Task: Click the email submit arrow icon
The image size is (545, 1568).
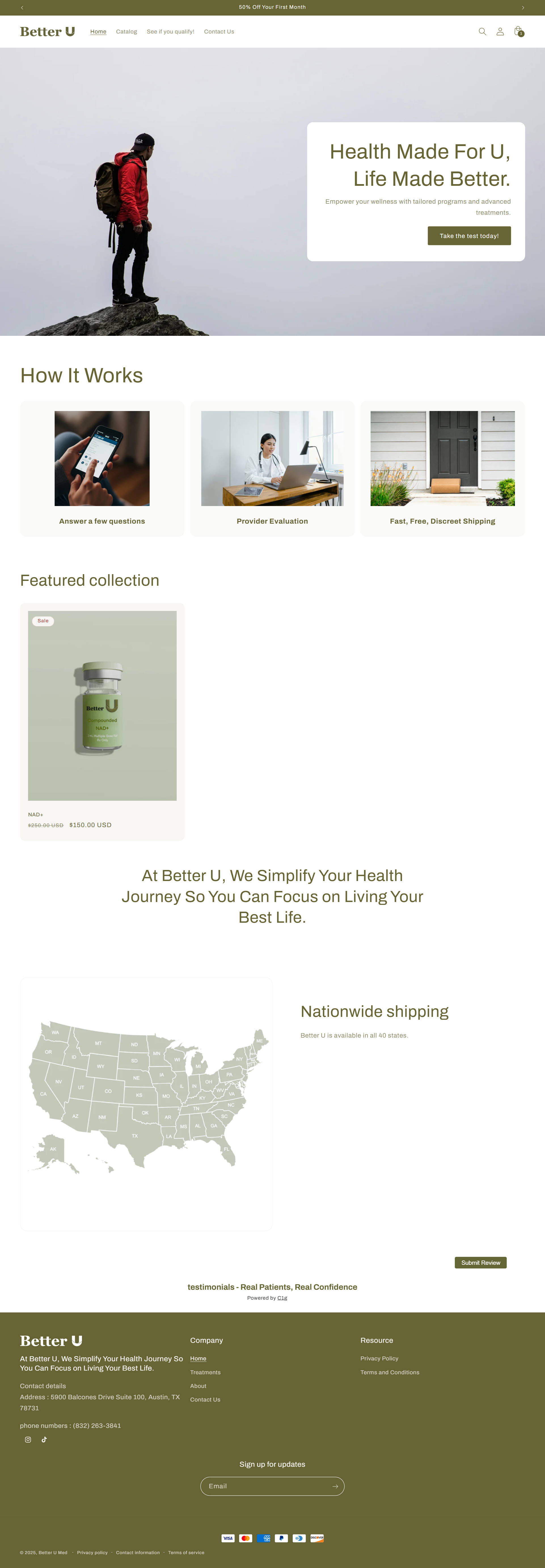Action: (x=335, y=1486)
